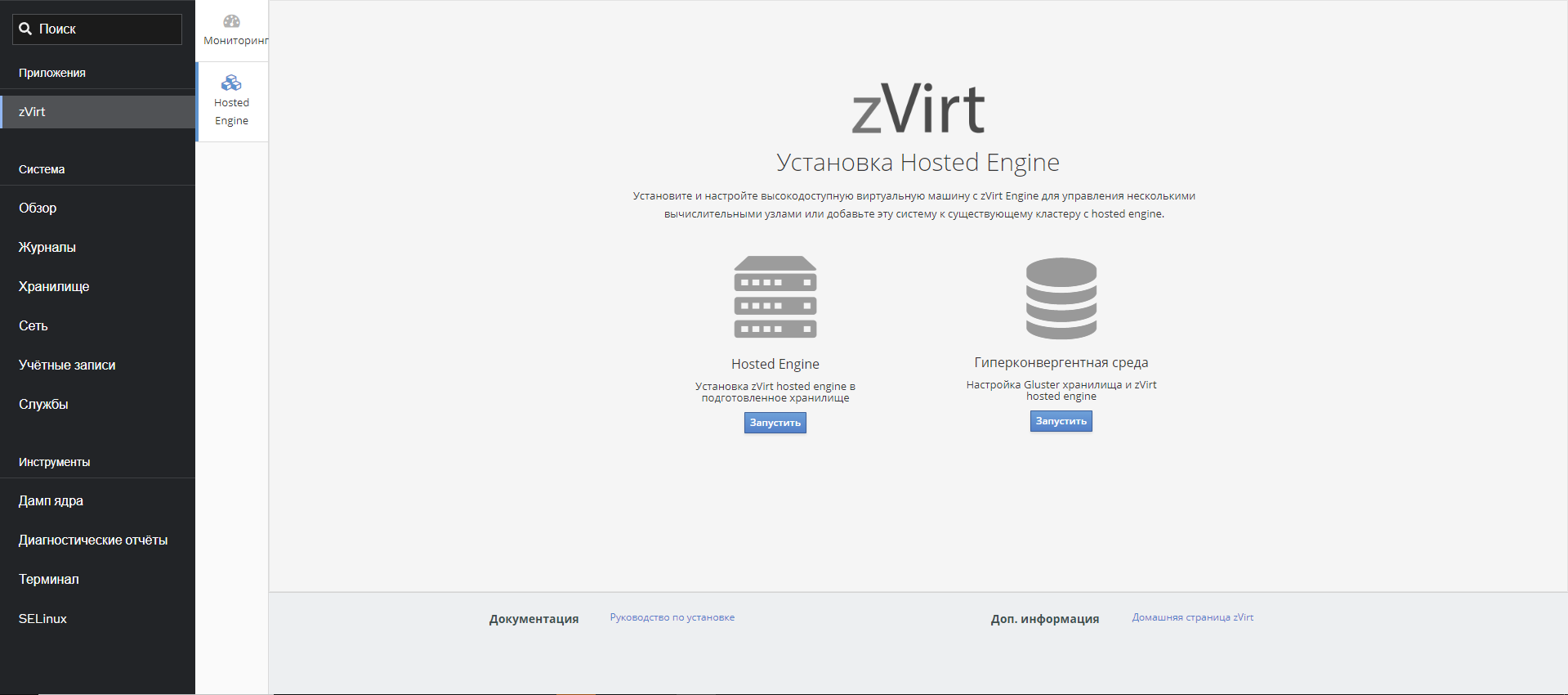The width and height of the screenshot is (1568, 695).
Task: Open Дамп ядра tool
Action: coord(97,500)
